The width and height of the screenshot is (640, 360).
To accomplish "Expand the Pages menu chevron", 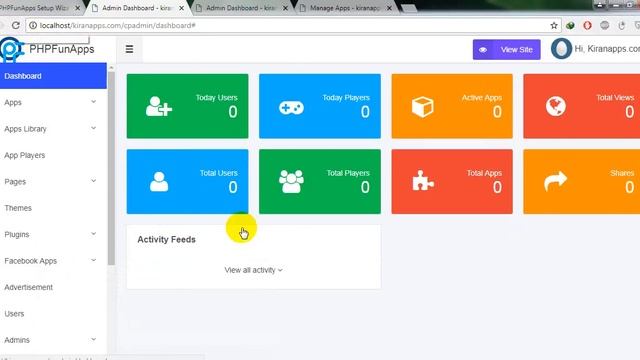I will [x=93, y=181].
